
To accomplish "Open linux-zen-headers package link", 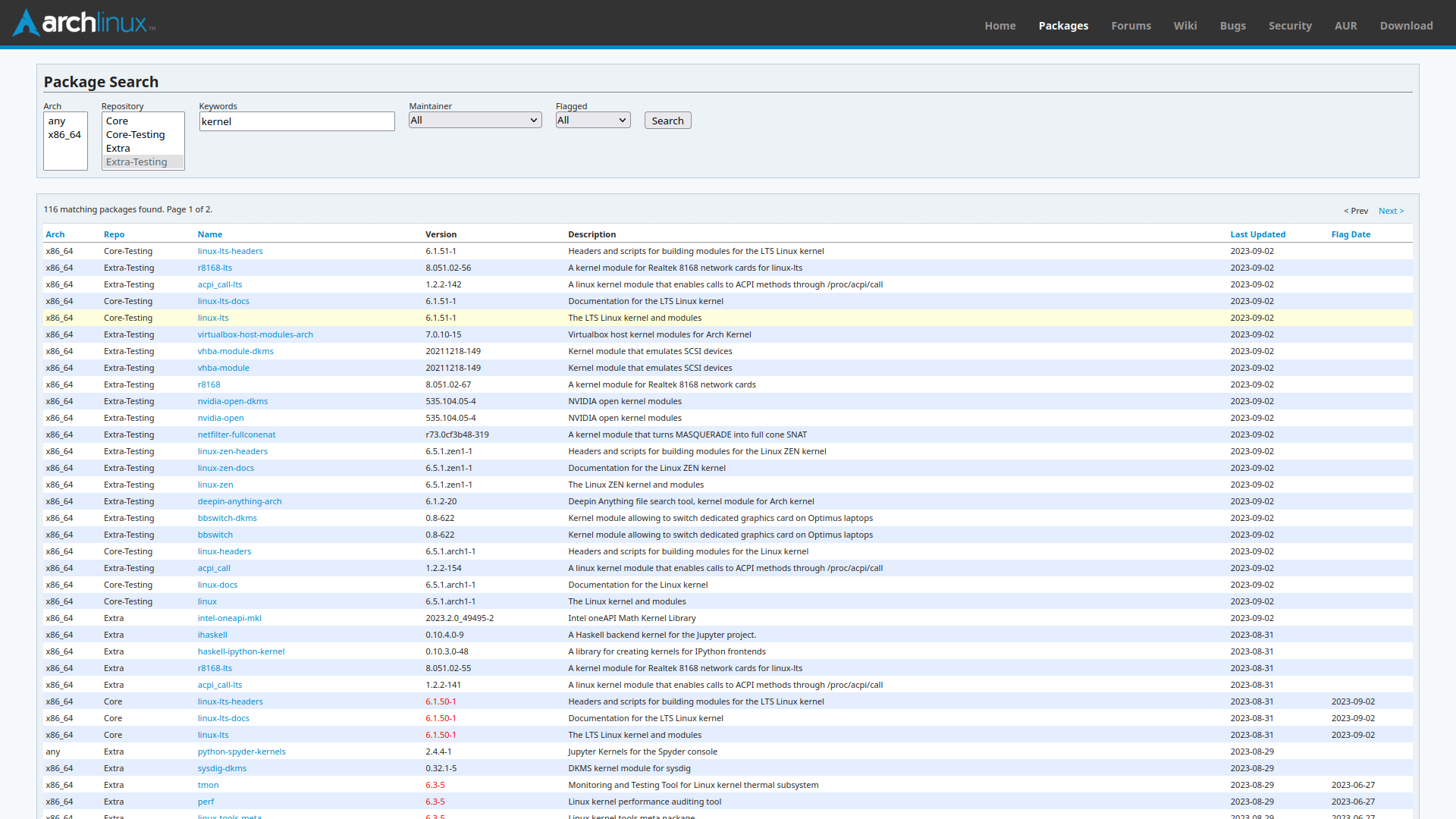I will (233, 451).
